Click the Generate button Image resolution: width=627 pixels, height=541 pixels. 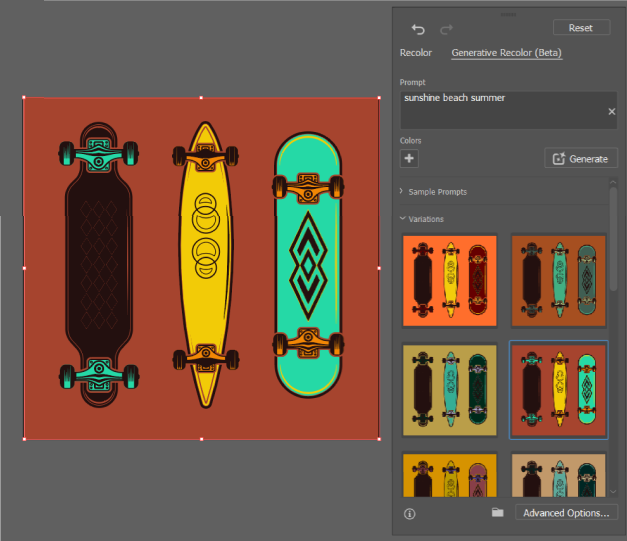coord(581,158)
